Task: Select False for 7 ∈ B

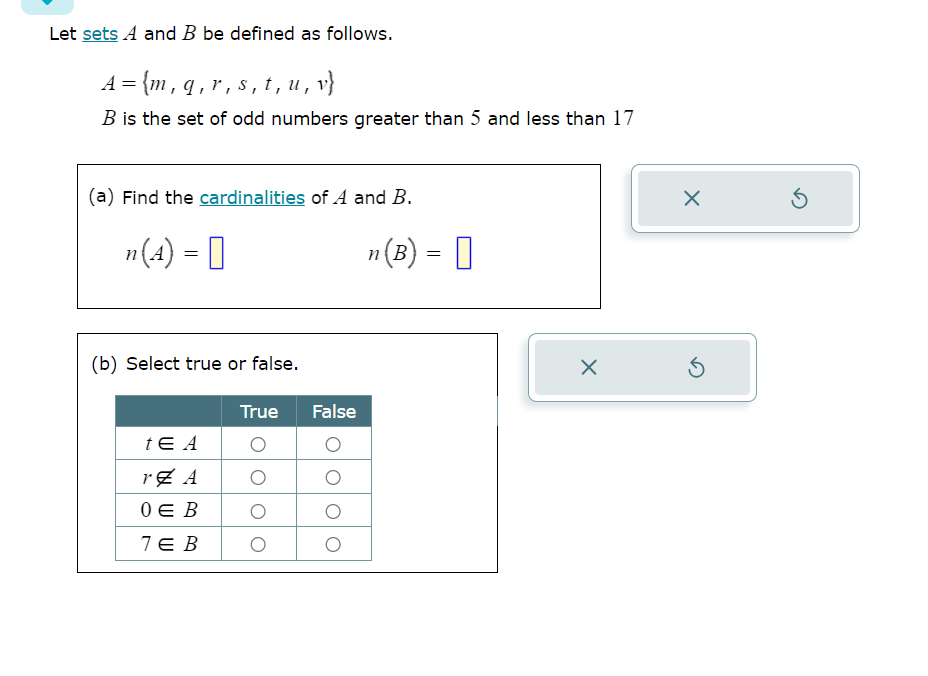Action: (x=333, y=543)
